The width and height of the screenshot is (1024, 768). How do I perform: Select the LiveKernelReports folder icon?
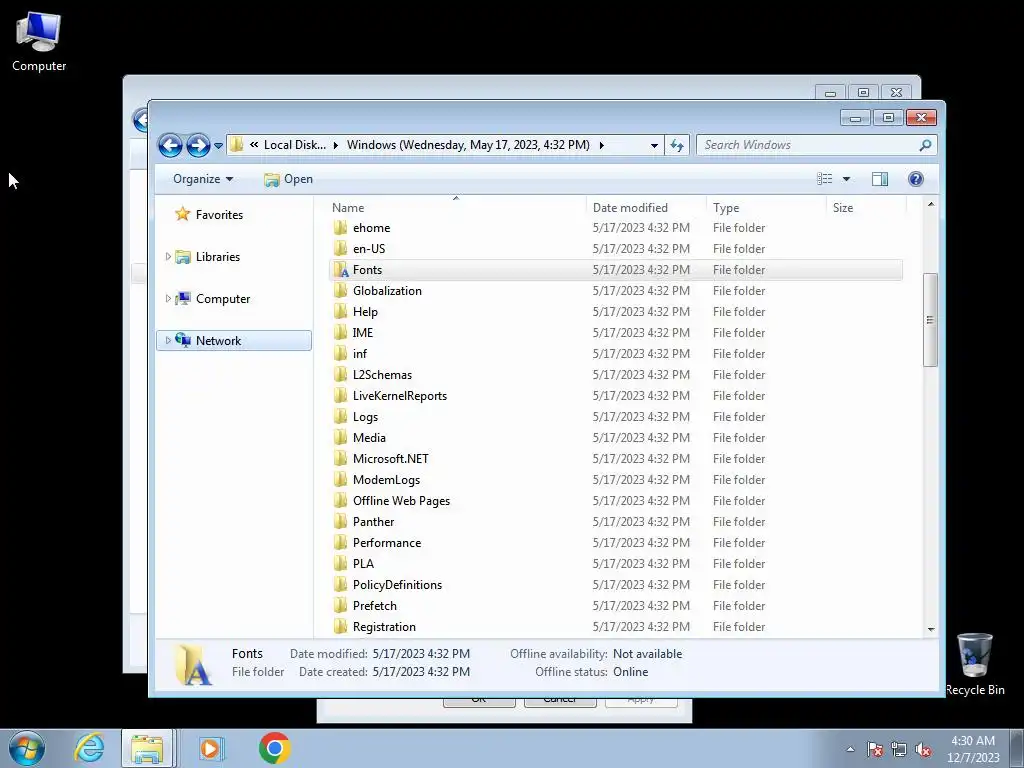[340, 395]
